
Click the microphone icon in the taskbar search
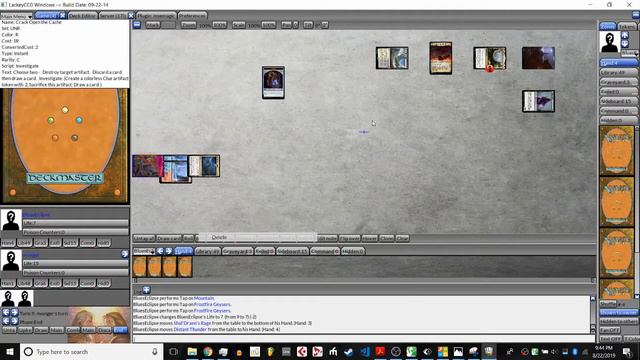tap(155, 351)
